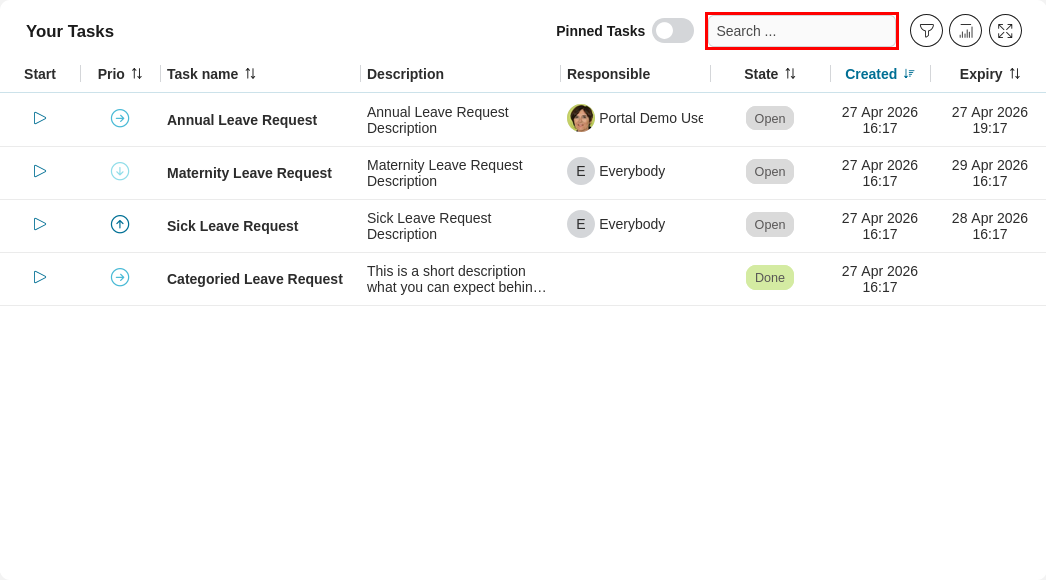Click Portal Demo User avatar
The width and height of the screenshot is (1046, 580).
pyautogui.click(x=581, y=118)
